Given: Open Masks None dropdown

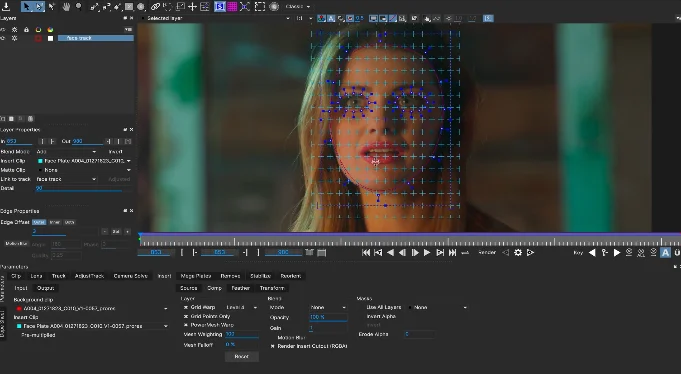Looking at the screenshot, I should point(438,307).
